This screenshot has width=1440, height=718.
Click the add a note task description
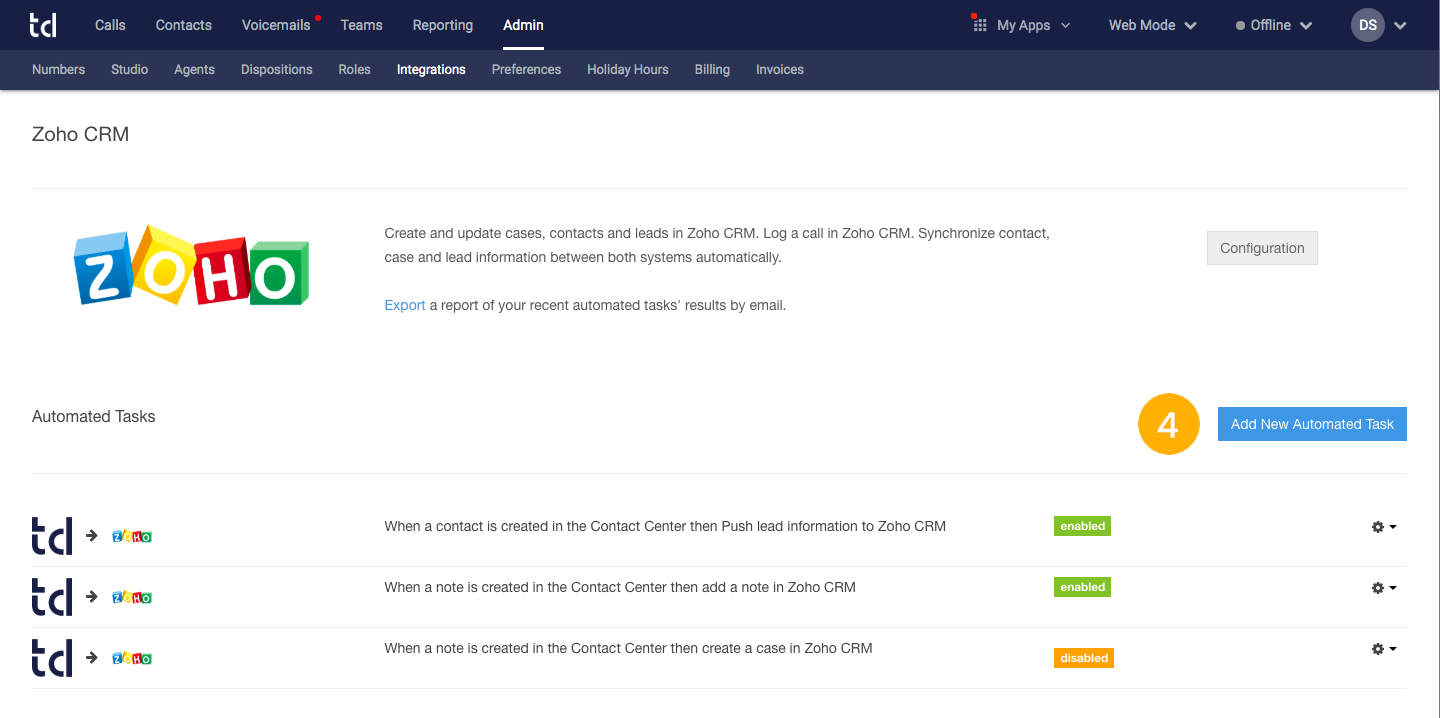tap(620, 587)
